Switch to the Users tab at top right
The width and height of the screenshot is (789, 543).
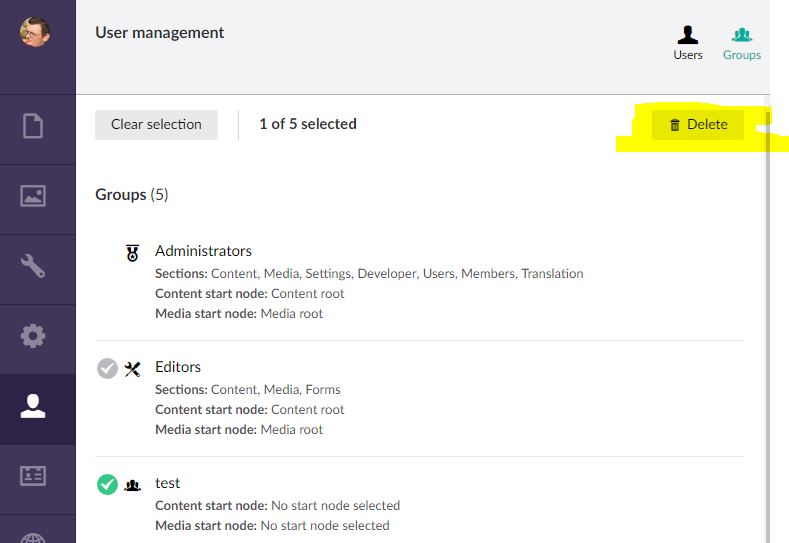(688, 43)
